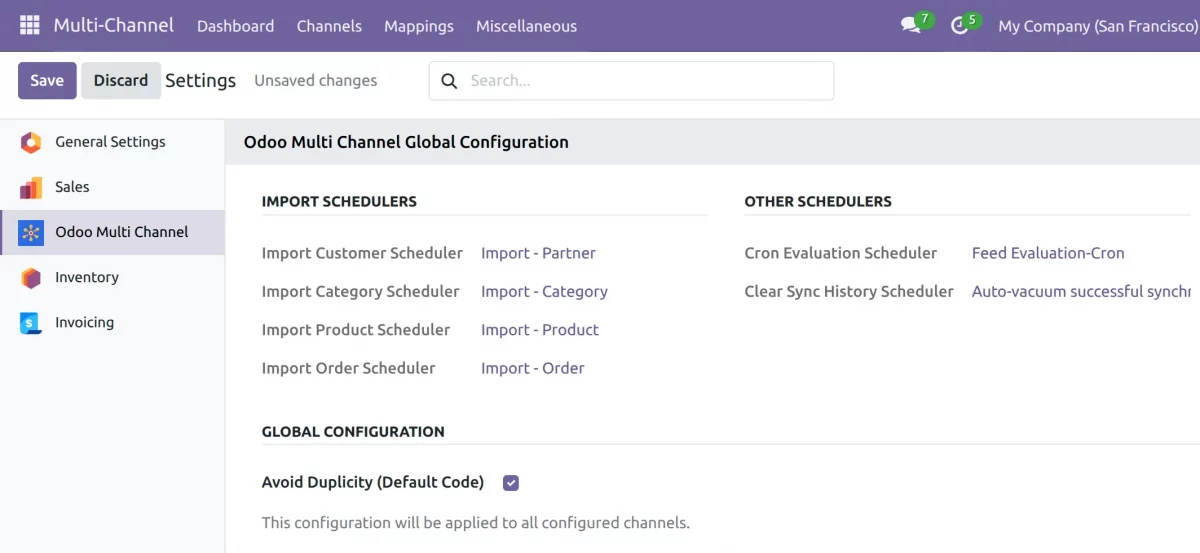Screen dimensions: 1200x553
Task: Click the Sales bar chart icon
Action: pos(31,187)
